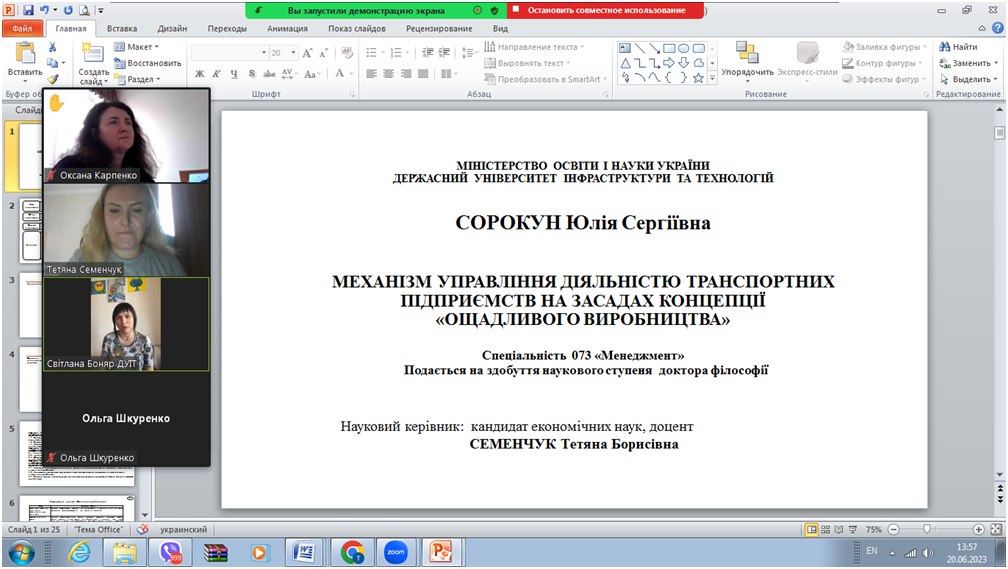Open the PowerPoint help question mark

(x=997, y=28)
